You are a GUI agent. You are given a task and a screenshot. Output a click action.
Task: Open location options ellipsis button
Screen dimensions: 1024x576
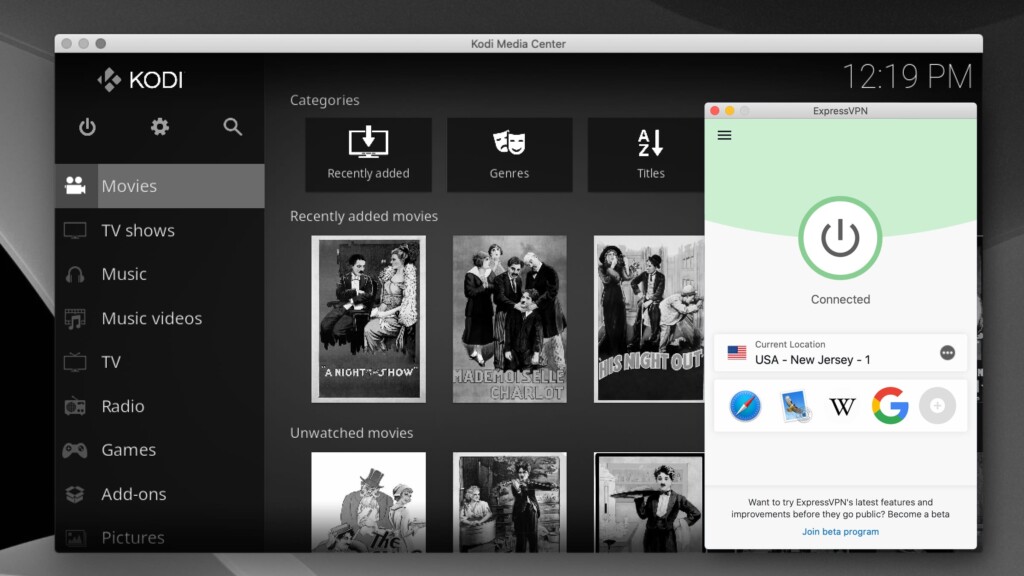(948, 353)
